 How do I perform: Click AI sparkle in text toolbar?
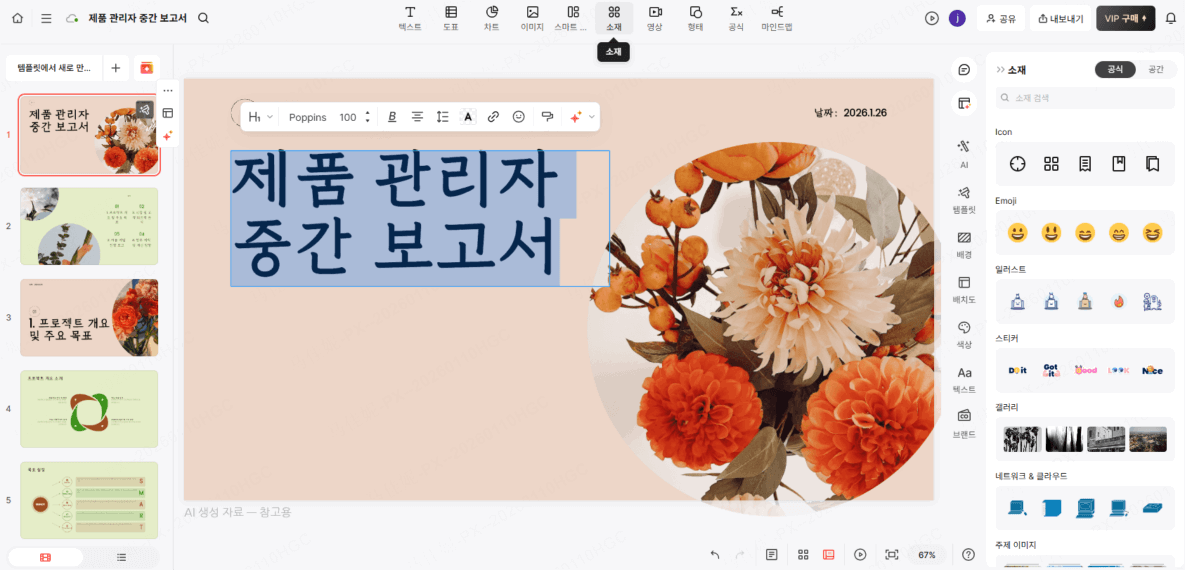576,117
